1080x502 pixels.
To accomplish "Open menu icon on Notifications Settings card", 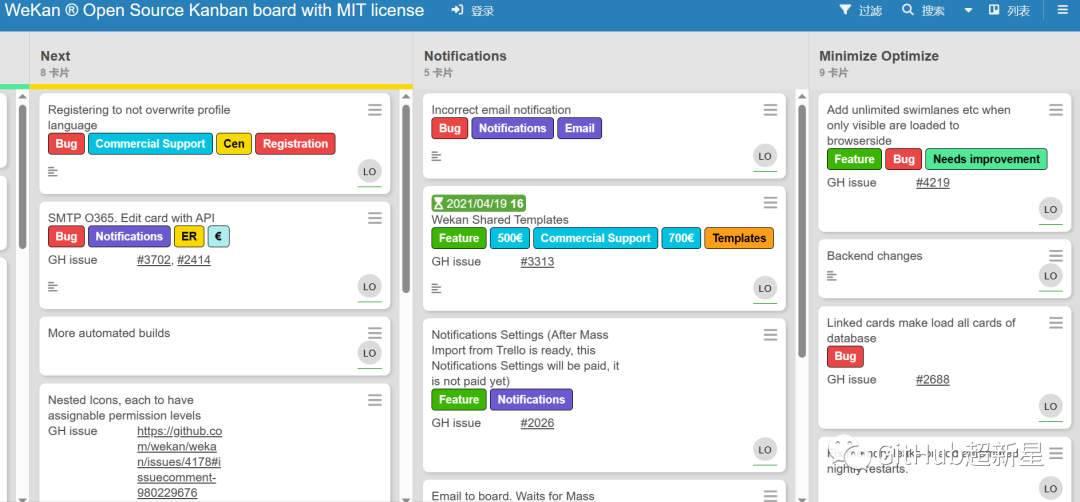I will [770, 335].
